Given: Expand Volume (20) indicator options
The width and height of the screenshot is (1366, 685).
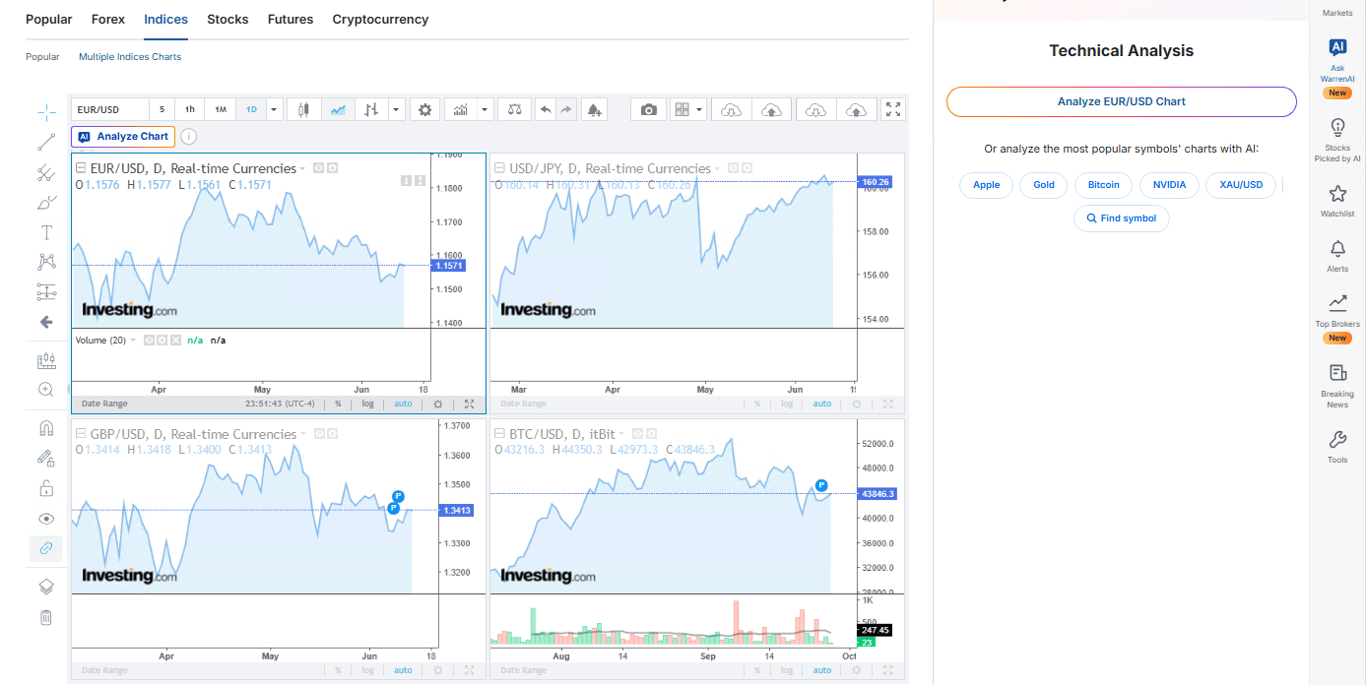Looking at the screenshot, I should (133, 341).
